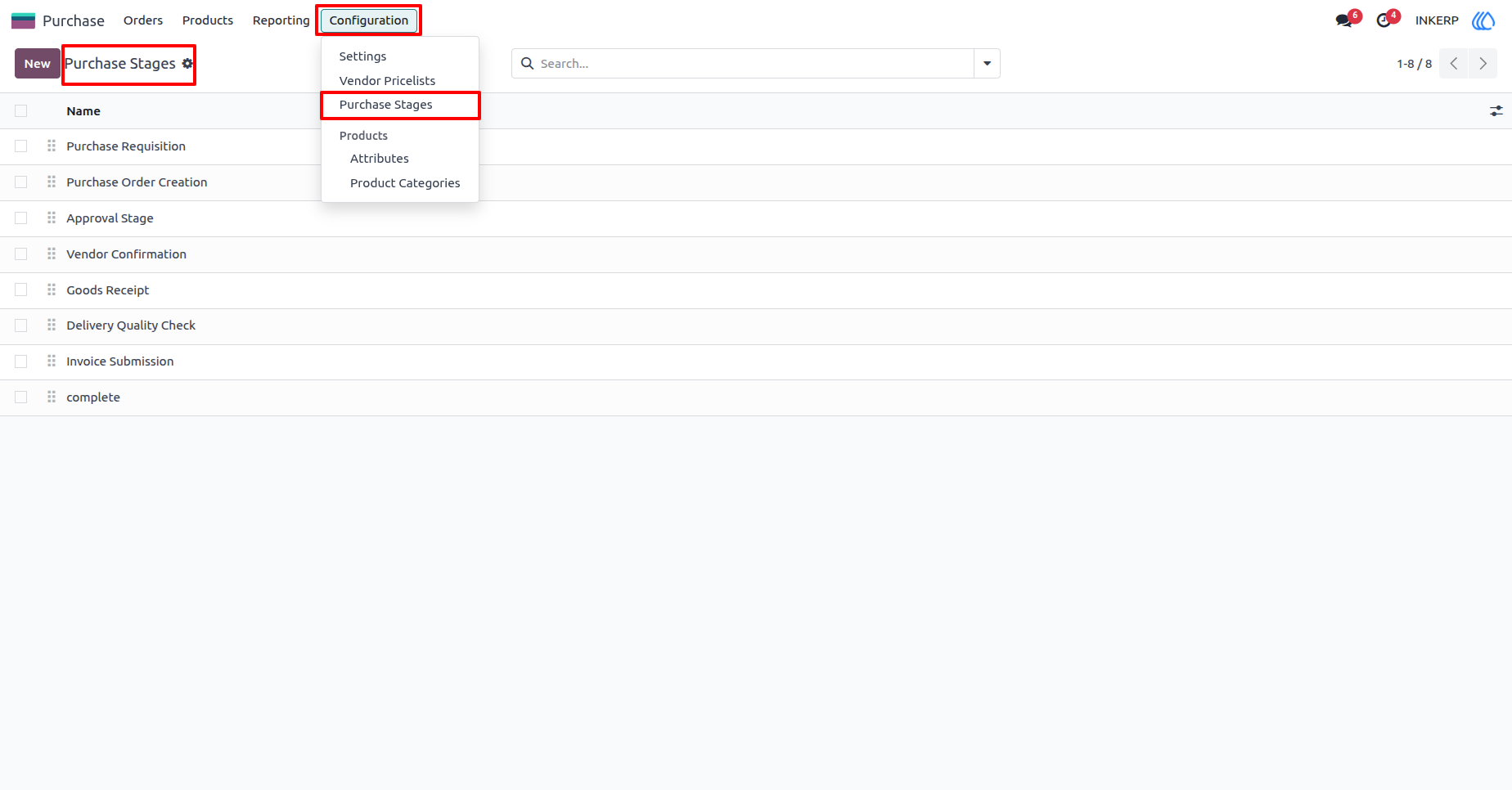Open the Reporting menu

(x=281, y=20)
